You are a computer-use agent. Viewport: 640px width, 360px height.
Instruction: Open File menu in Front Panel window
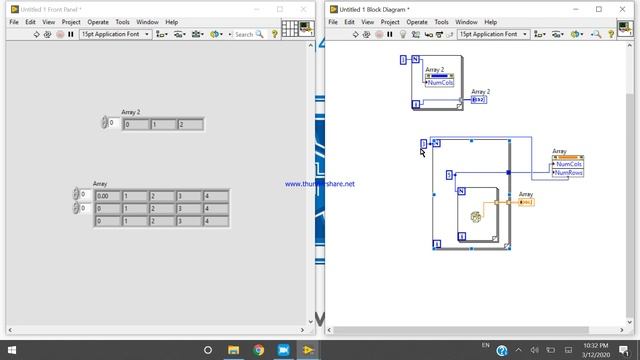click(x=14, y=22)
